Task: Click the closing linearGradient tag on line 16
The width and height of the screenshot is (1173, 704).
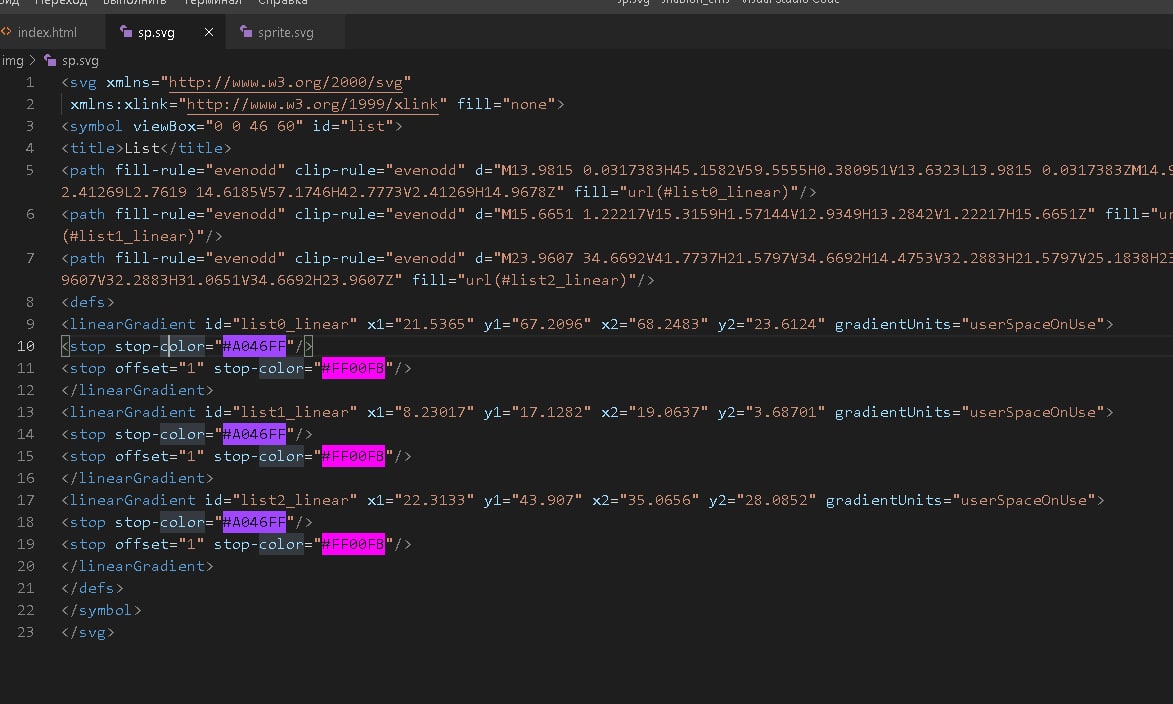Action: [137, 478]
